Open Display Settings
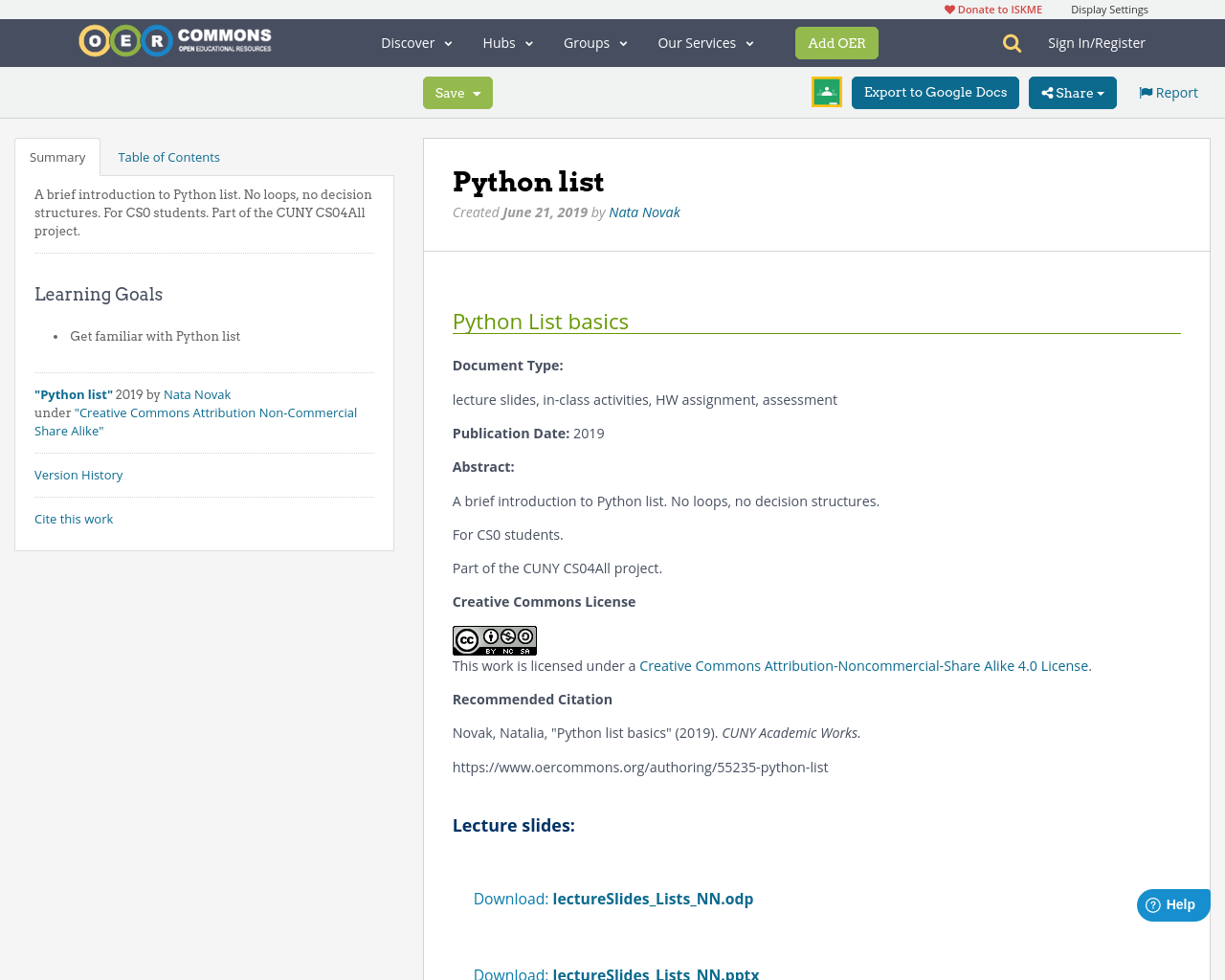 1109,10
